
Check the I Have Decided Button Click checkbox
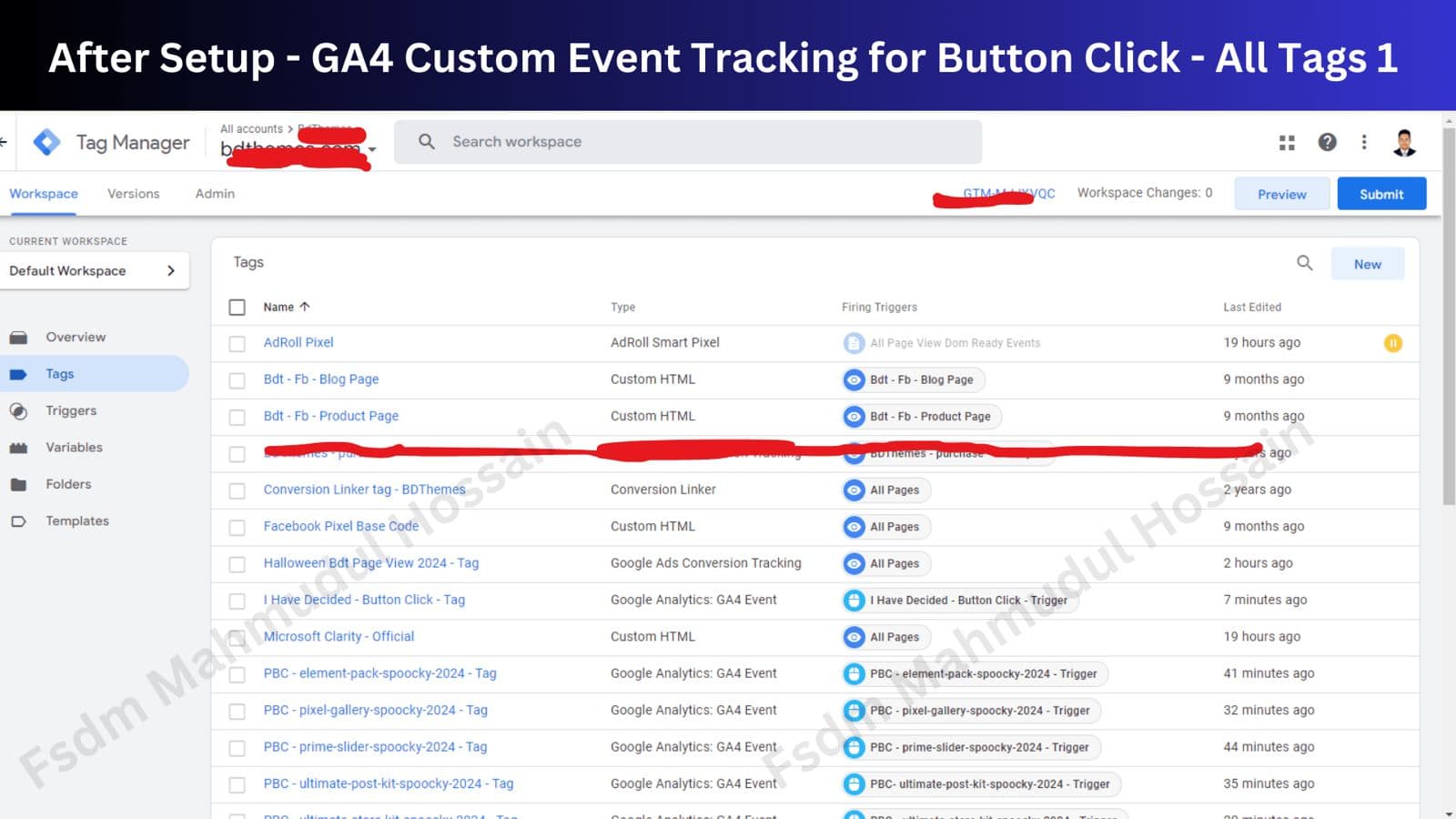(238, 601)
